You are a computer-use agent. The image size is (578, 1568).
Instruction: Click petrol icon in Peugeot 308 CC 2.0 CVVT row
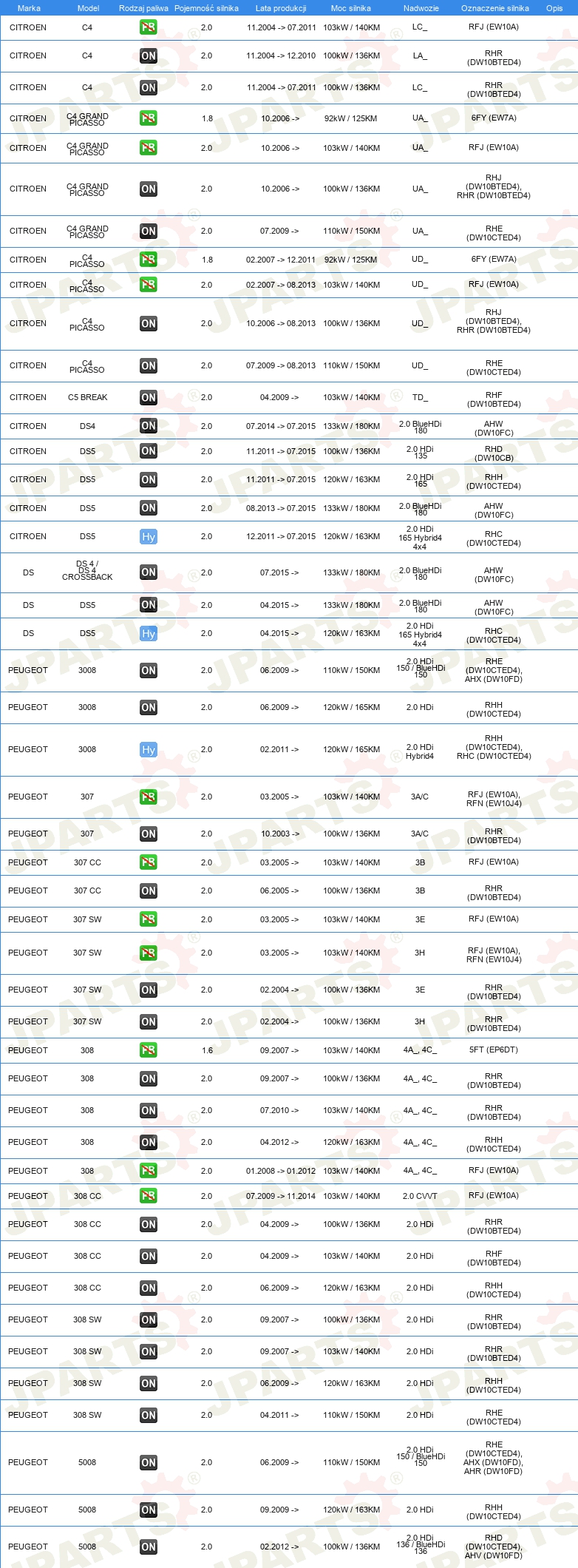point(149,1196)
